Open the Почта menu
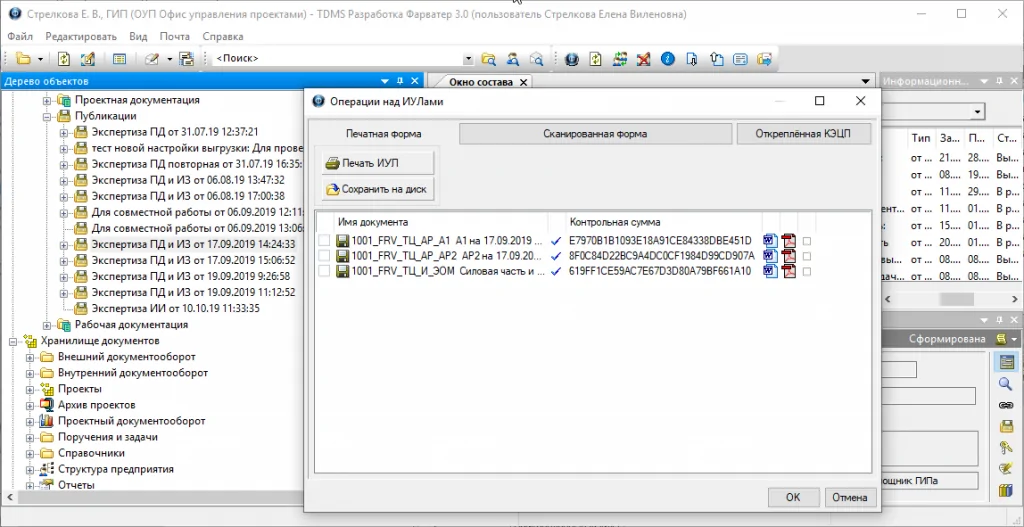The image size is (1024, 527). coord(174,37)
